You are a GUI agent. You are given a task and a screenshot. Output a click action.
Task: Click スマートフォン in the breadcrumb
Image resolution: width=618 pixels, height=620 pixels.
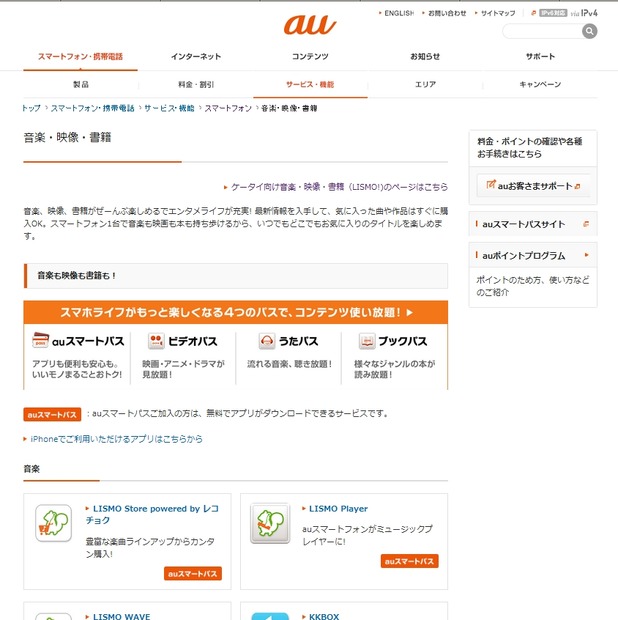(228, 108)
